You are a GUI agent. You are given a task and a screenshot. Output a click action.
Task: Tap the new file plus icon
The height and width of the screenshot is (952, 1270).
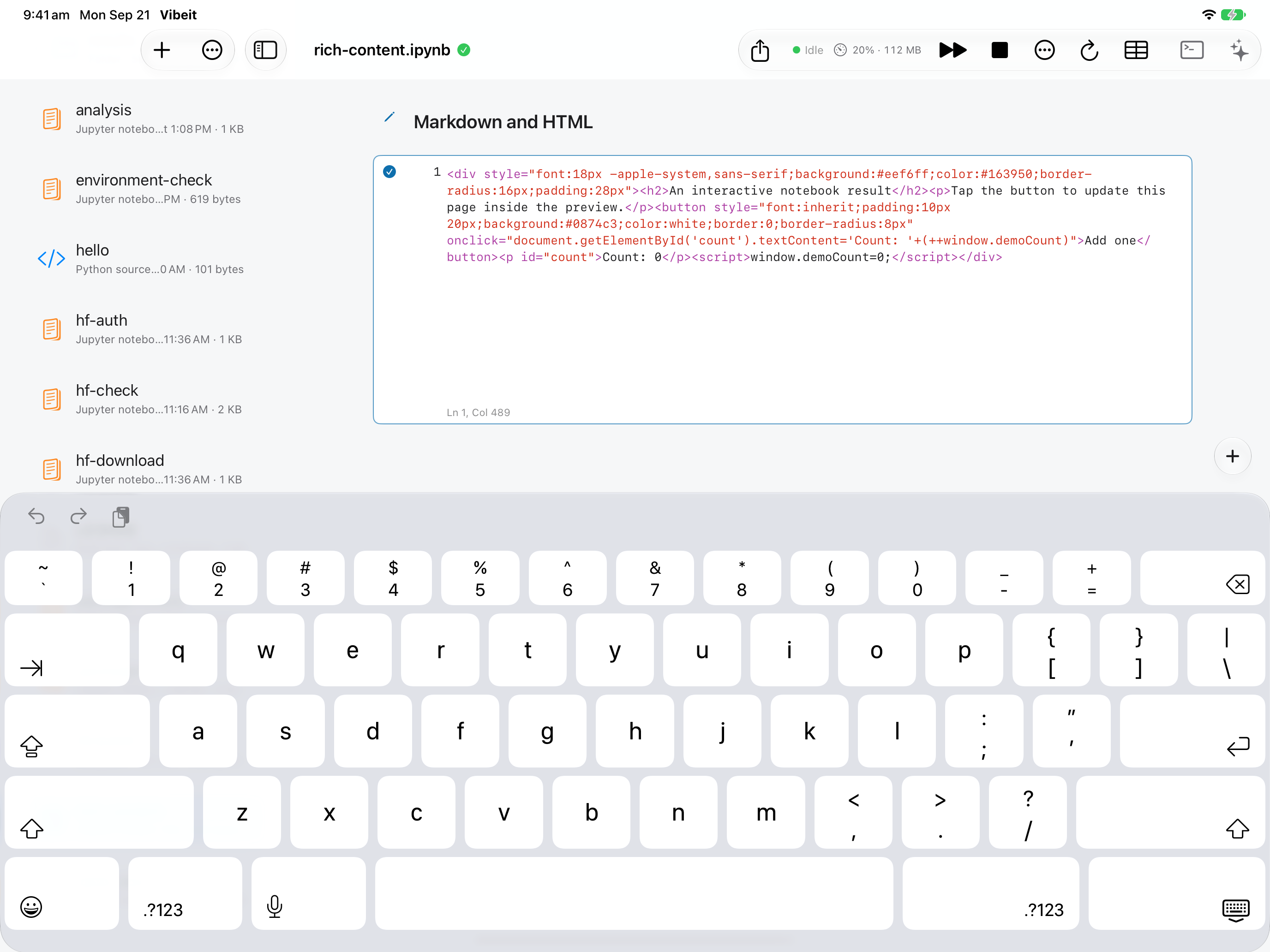162,50
